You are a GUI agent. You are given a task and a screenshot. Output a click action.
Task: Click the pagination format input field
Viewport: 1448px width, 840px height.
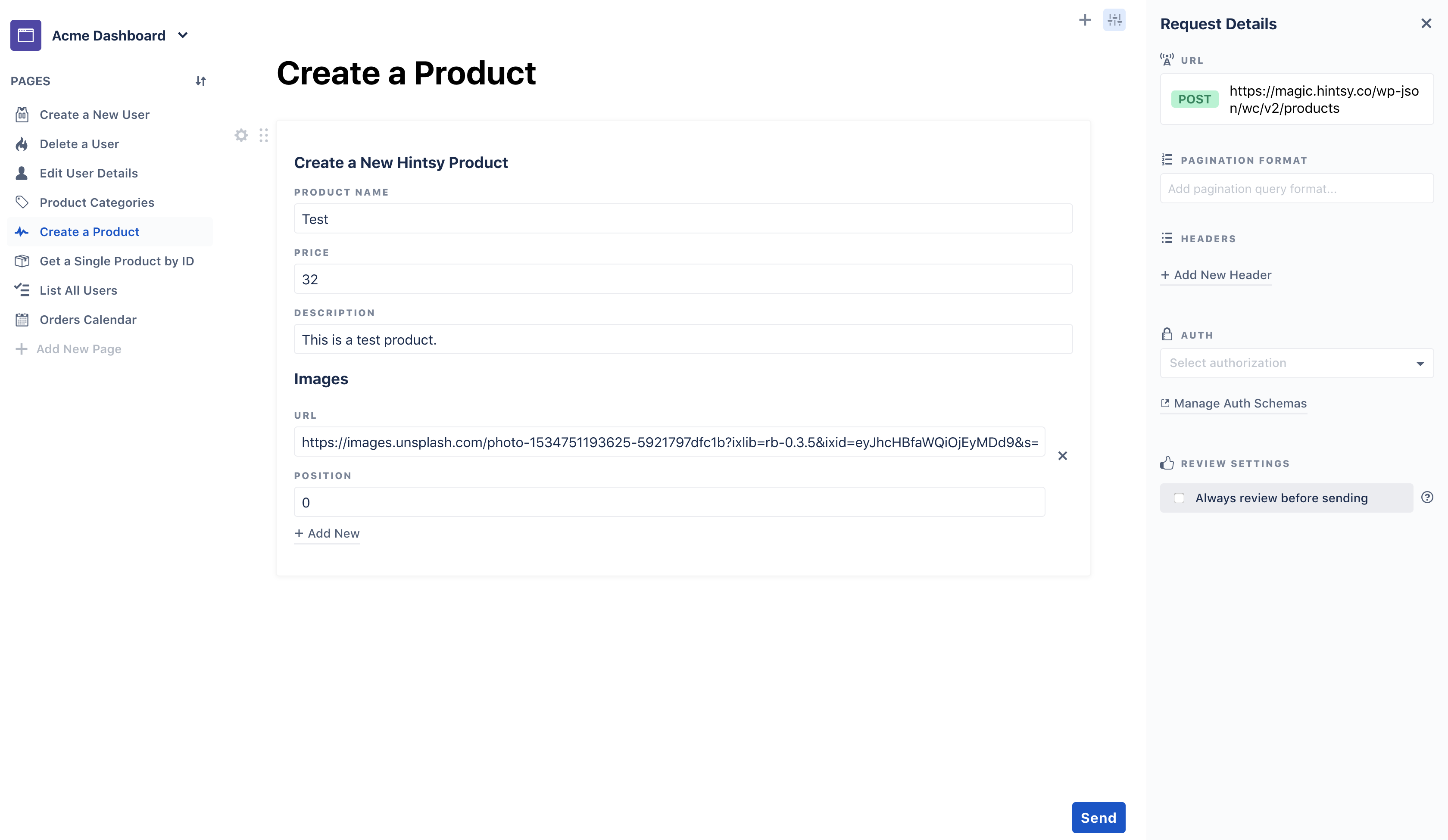[x=1296, y=189]
